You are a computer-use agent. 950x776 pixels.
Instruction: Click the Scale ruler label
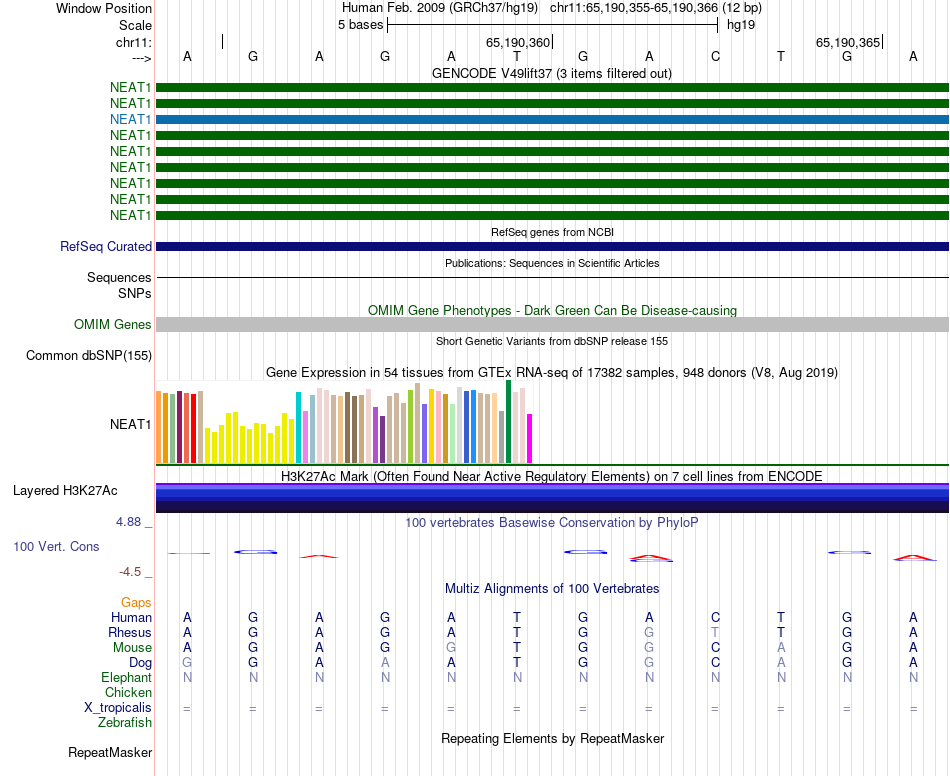click(135, 25)
